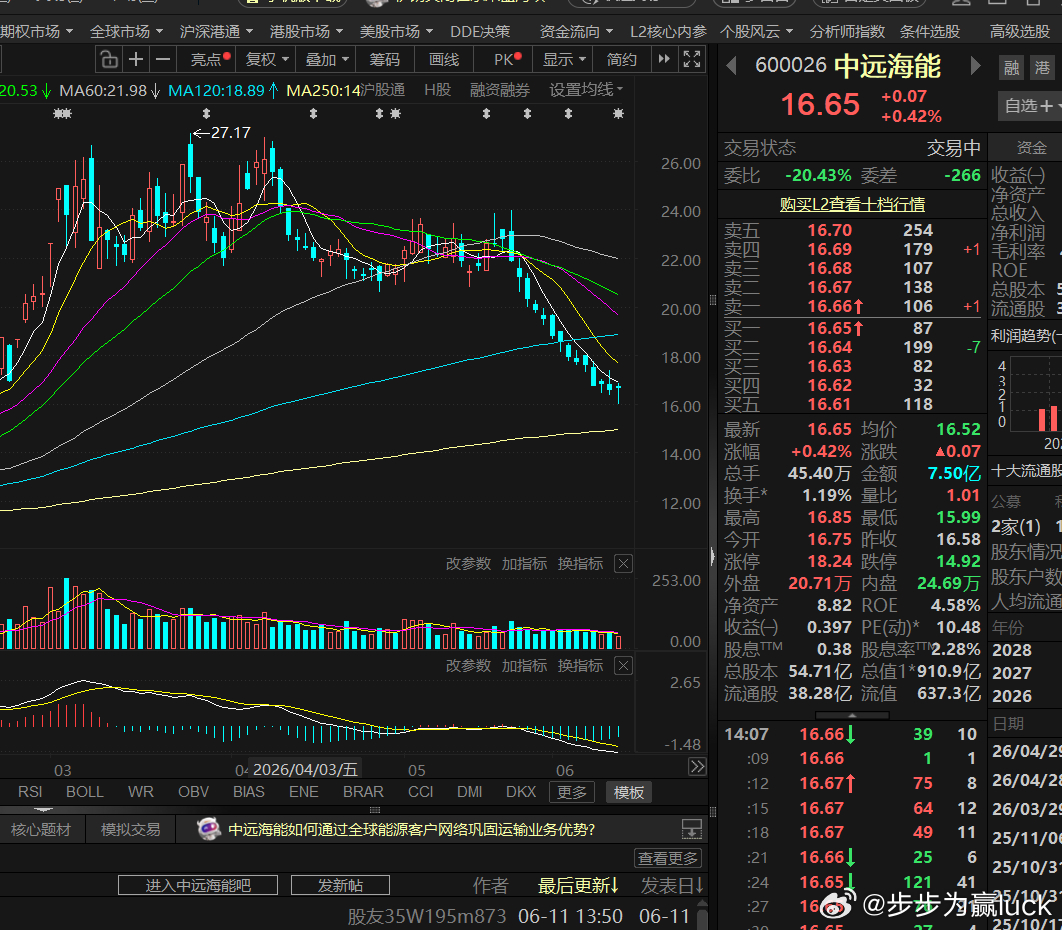Image resolution: width=1062 pixels, height=930 pixels.
Task: Select the DKX indicator tab
Action: click(521, 792)
